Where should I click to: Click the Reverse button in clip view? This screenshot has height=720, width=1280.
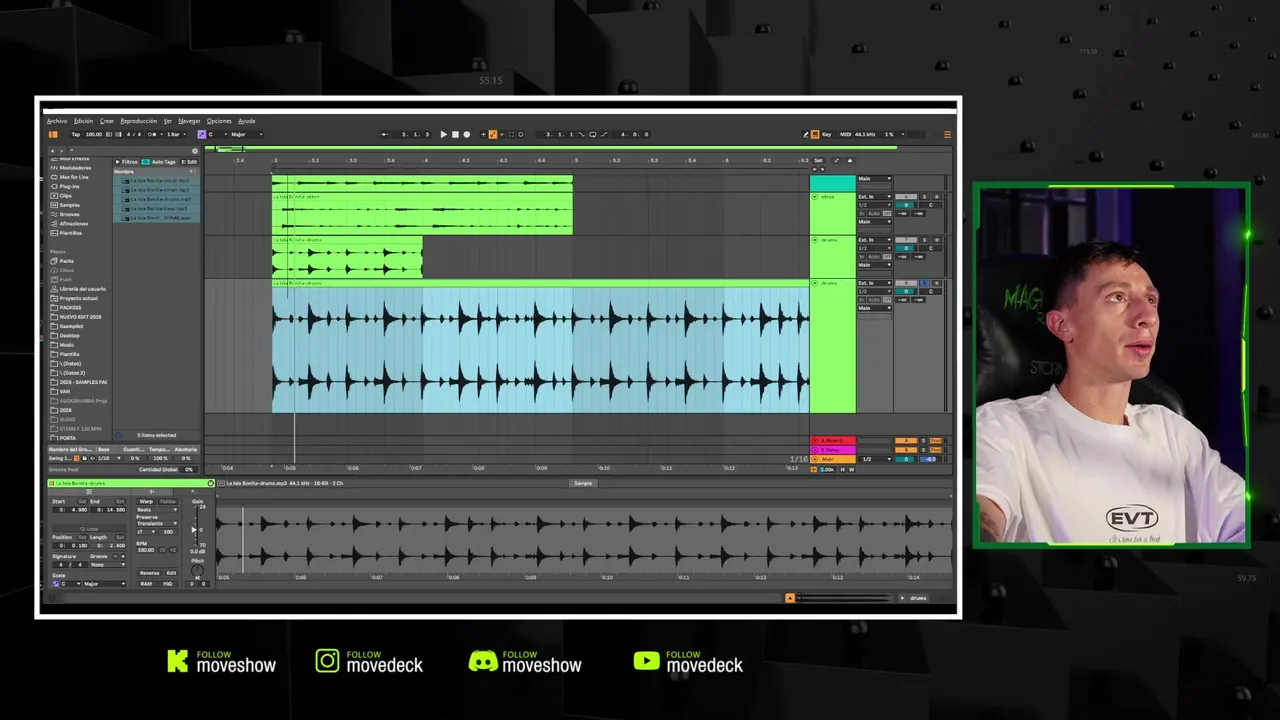point(149,573)
